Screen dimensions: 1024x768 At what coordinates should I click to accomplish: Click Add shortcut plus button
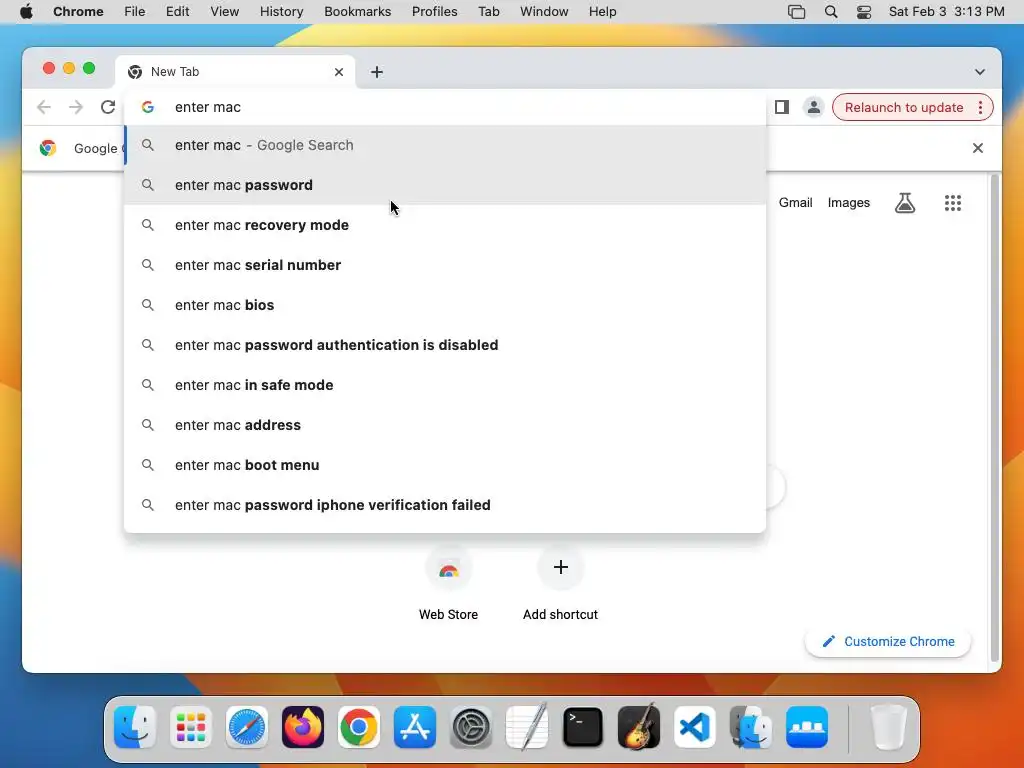pos(560,567)
